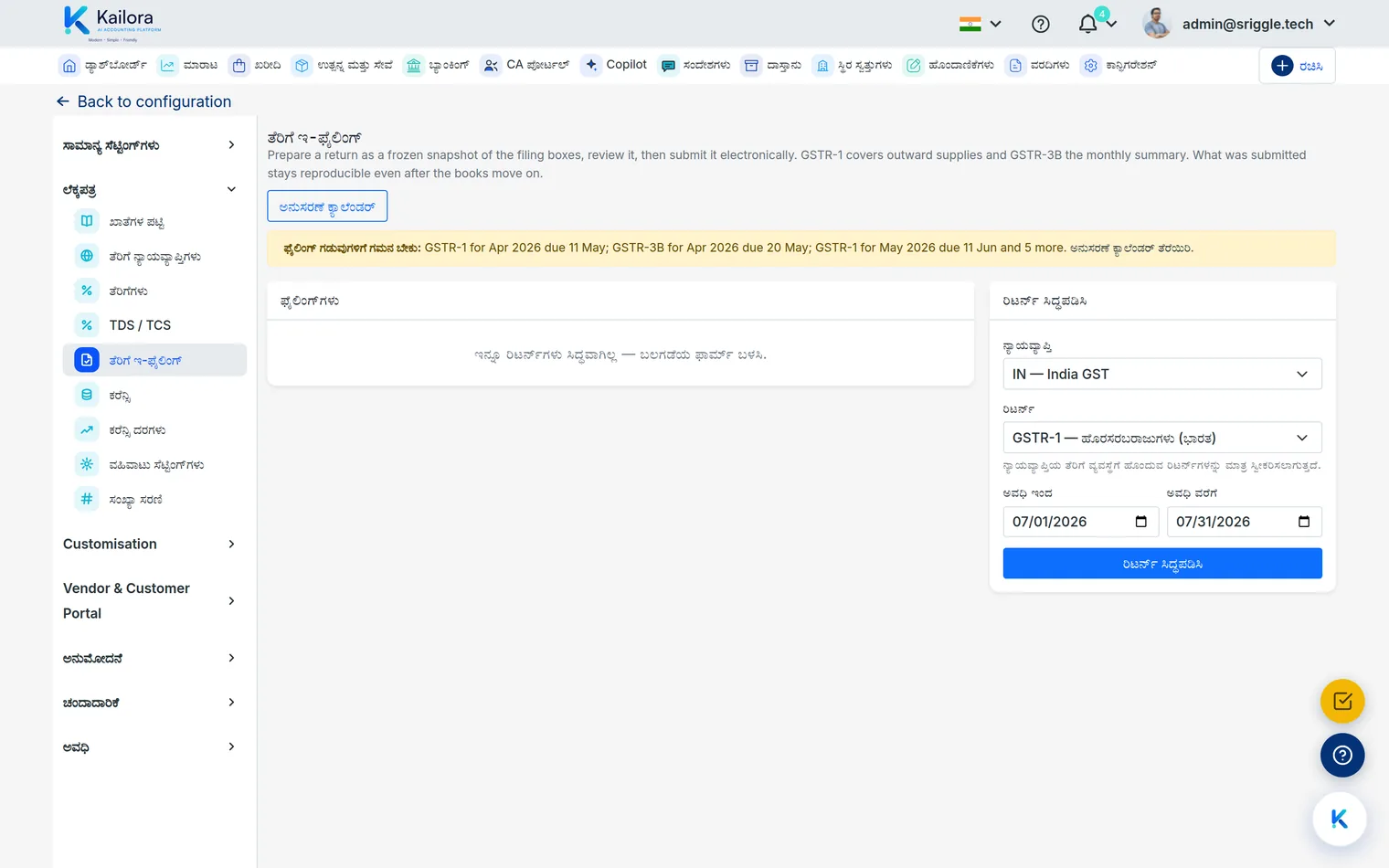Click the transaction settings gear icon in sidebar

pos(87,464)
